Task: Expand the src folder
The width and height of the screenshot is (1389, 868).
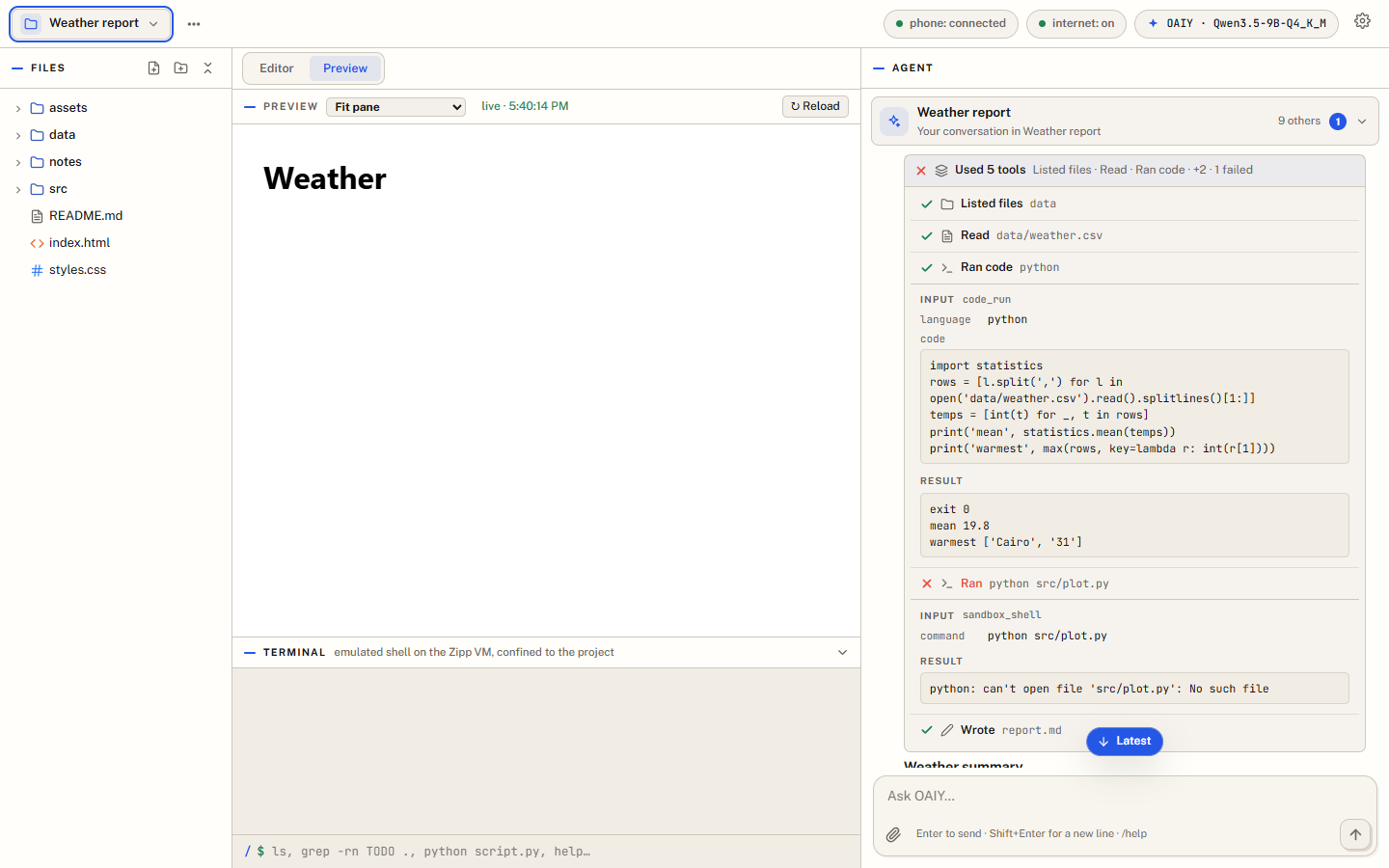Action: [116, 189]
